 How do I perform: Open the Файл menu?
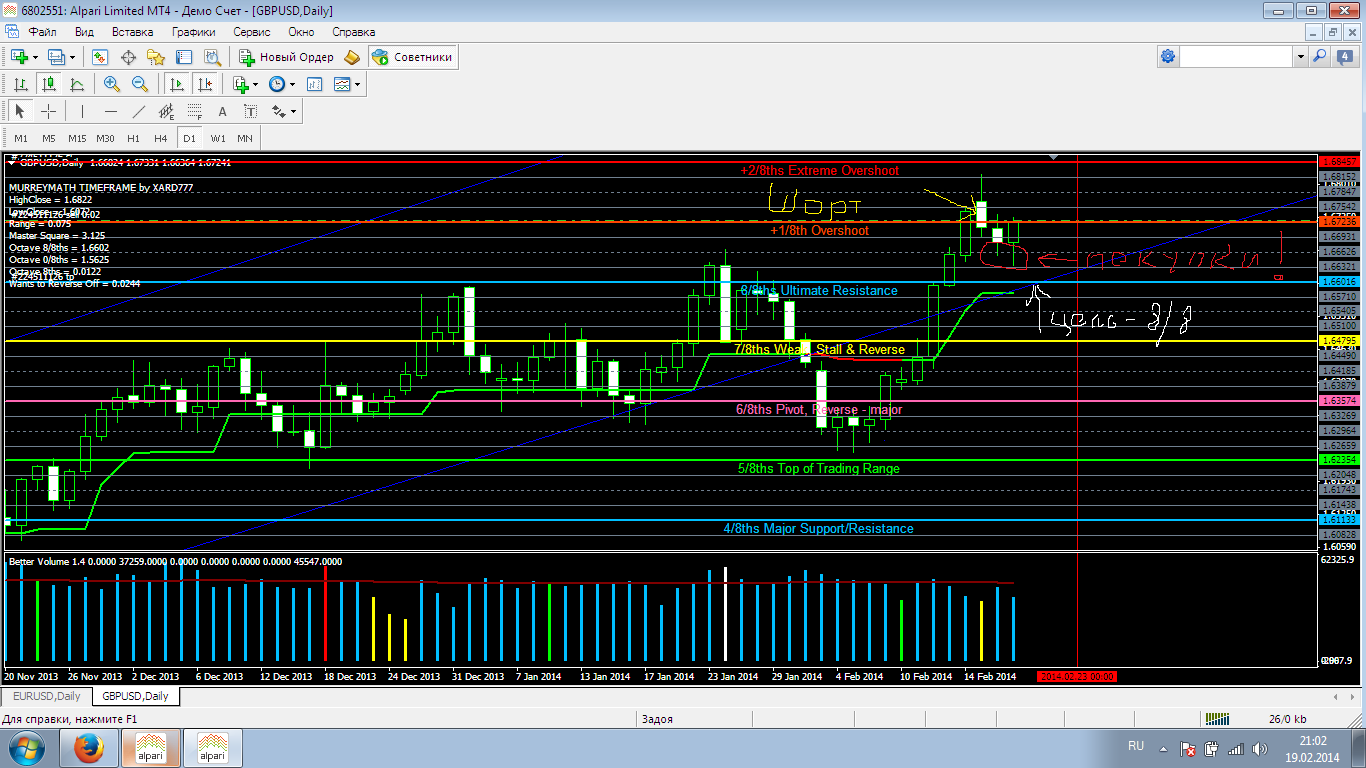[42, 32]
